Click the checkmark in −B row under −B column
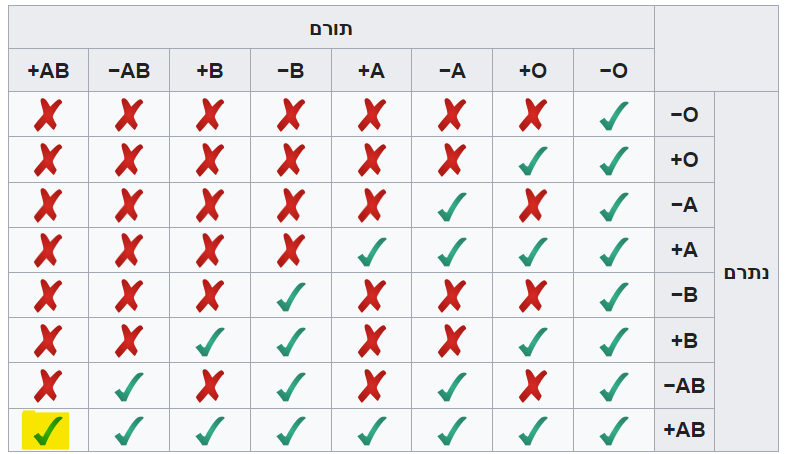792x454 pixels. pyautogui.click(x=290, y=295)
